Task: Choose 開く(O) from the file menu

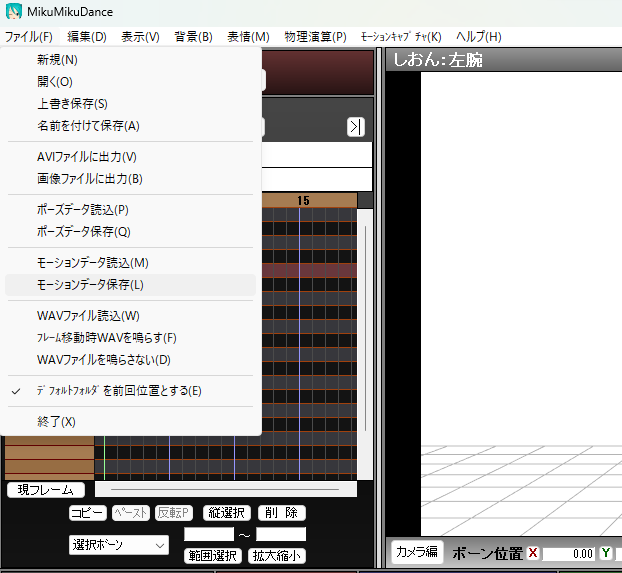Action: click(x=131, y=82)
